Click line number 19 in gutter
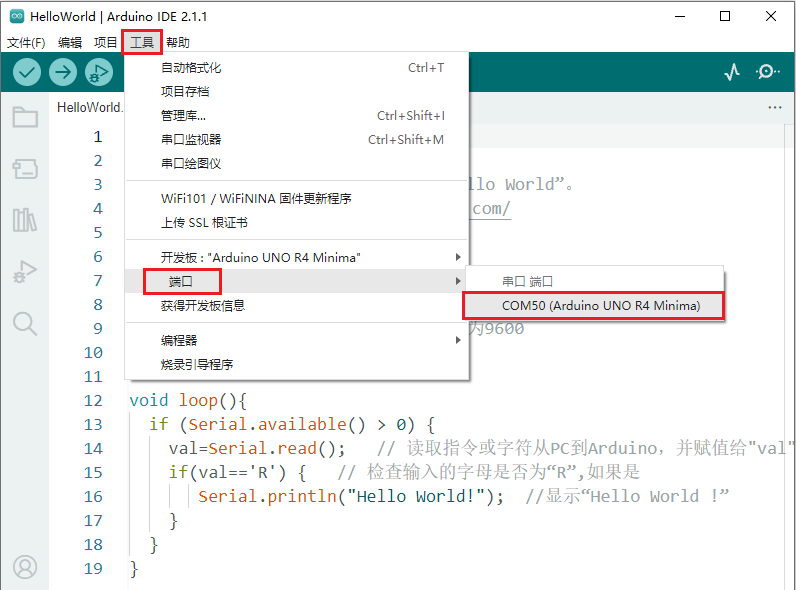 [93, 569]
